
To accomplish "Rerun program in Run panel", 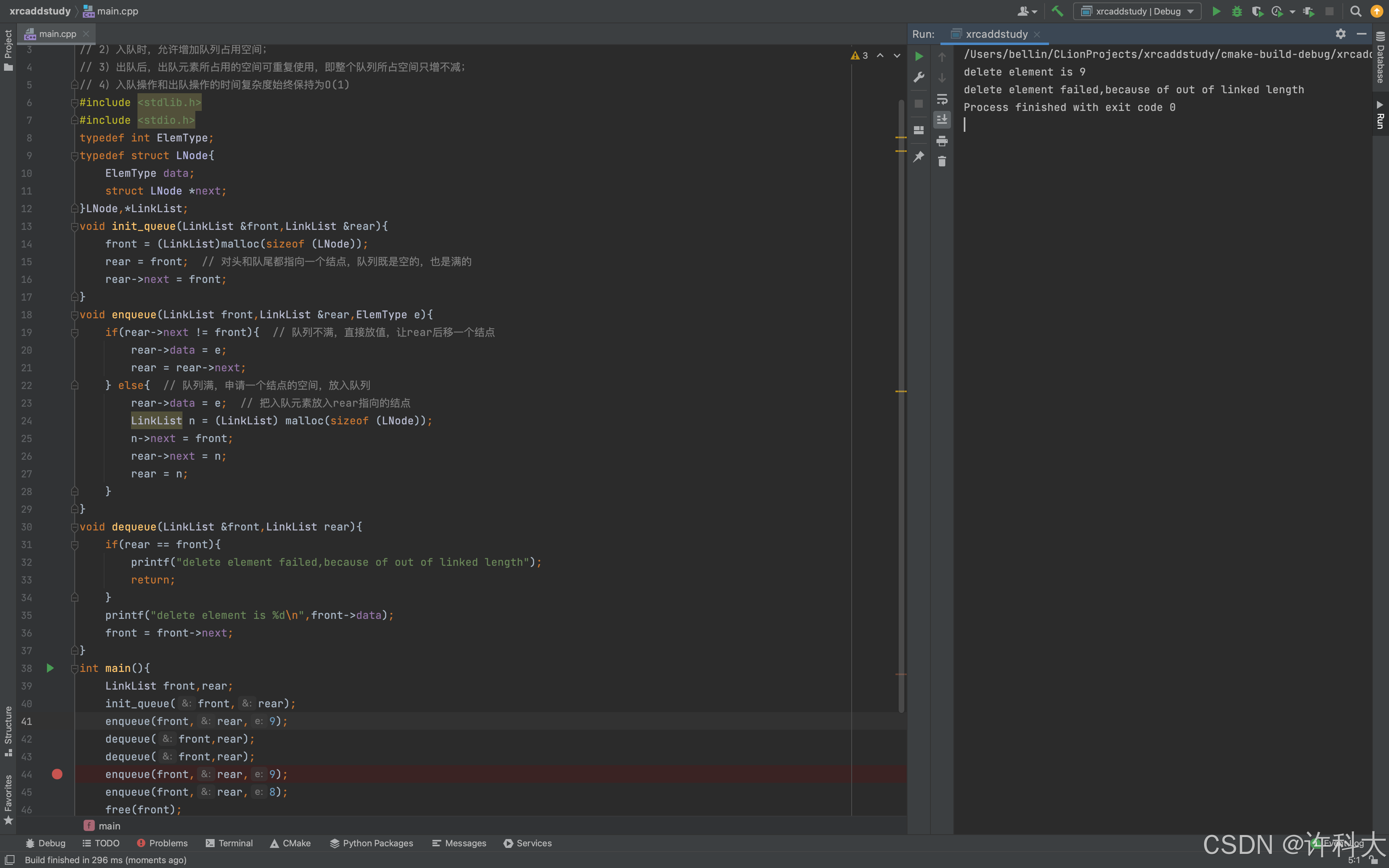I will click(919, 56).
